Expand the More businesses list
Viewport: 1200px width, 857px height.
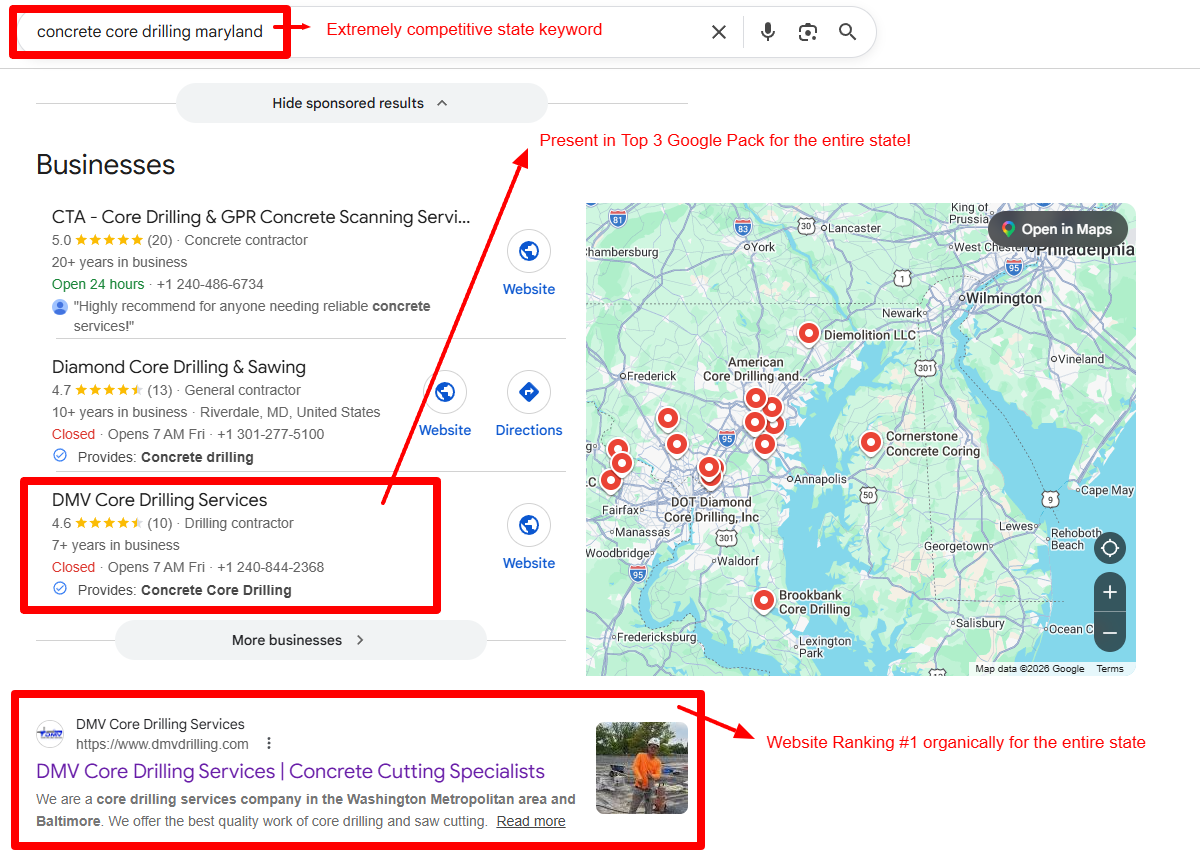click(300, 640)
